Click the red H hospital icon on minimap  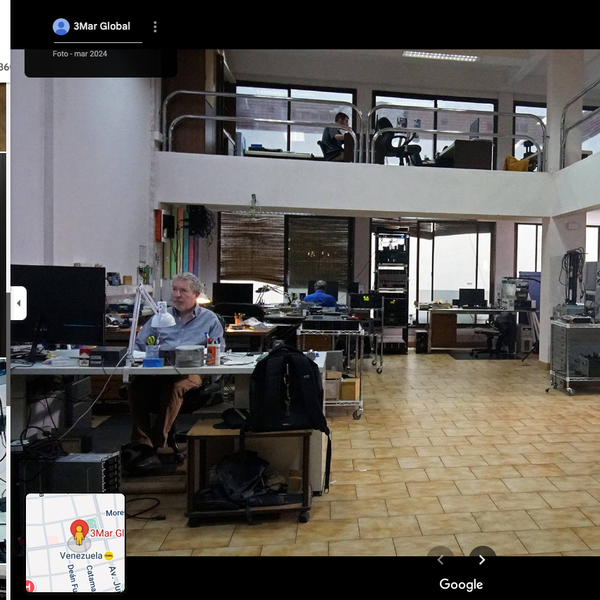pos(30,586)
